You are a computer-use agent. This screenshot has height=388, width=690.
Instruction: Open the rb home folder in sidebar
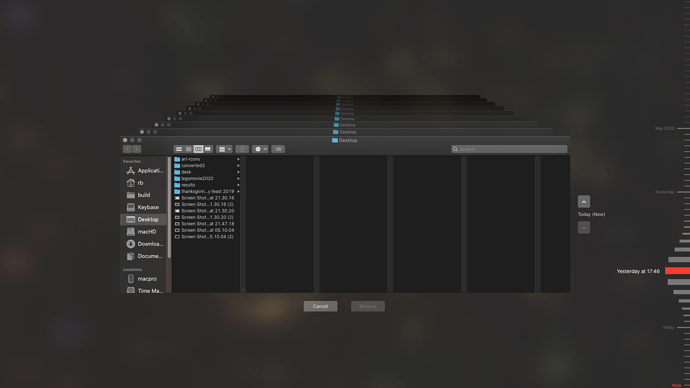click(143, 183)
